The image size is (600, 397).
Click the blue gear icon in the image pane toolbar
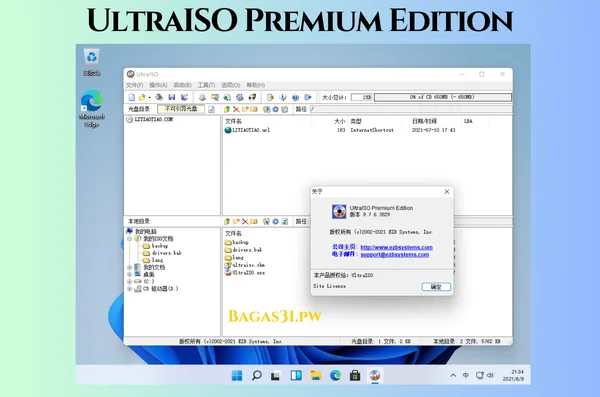[x=276, y=109]
